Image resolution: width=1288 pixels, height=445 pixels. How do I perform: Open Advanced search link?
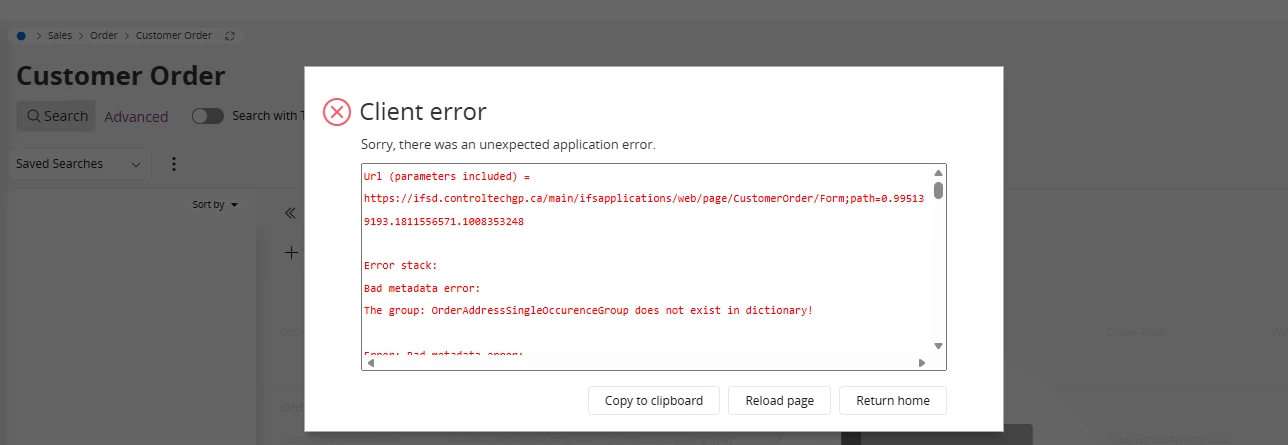(x=136, y=117)
